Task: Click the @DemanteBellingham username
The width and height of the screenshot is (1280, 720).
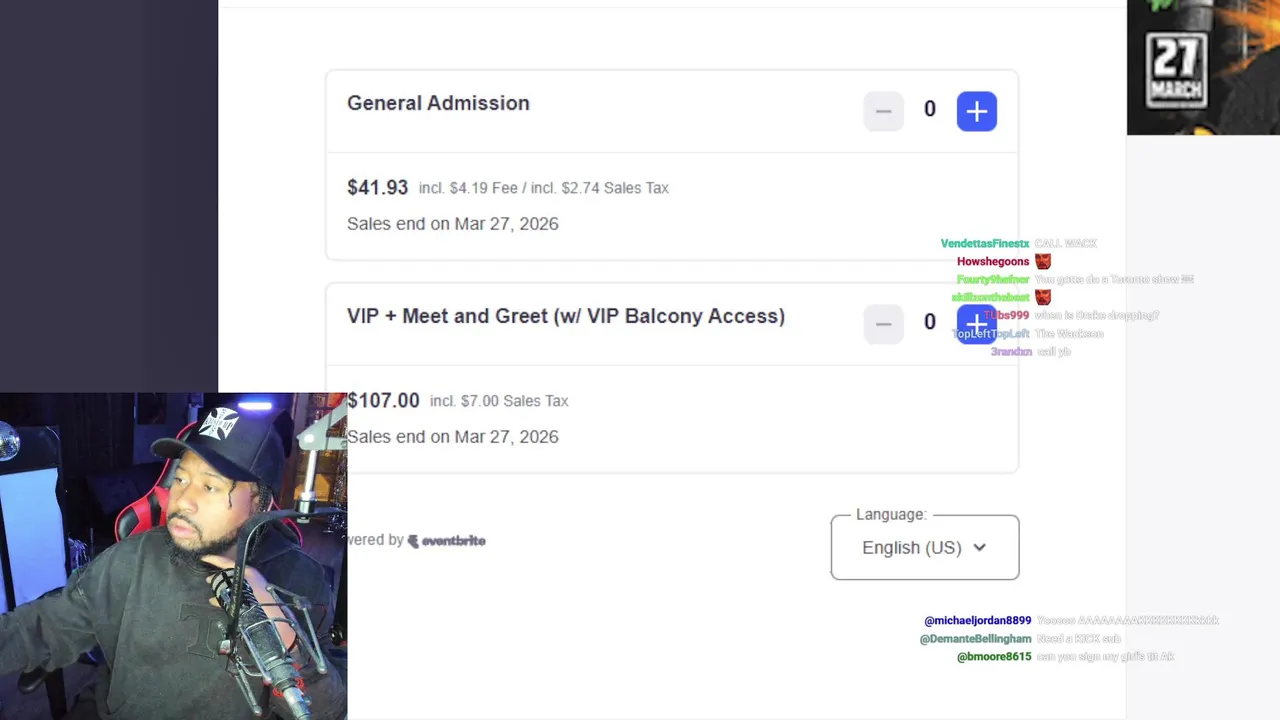Action: 975,639
